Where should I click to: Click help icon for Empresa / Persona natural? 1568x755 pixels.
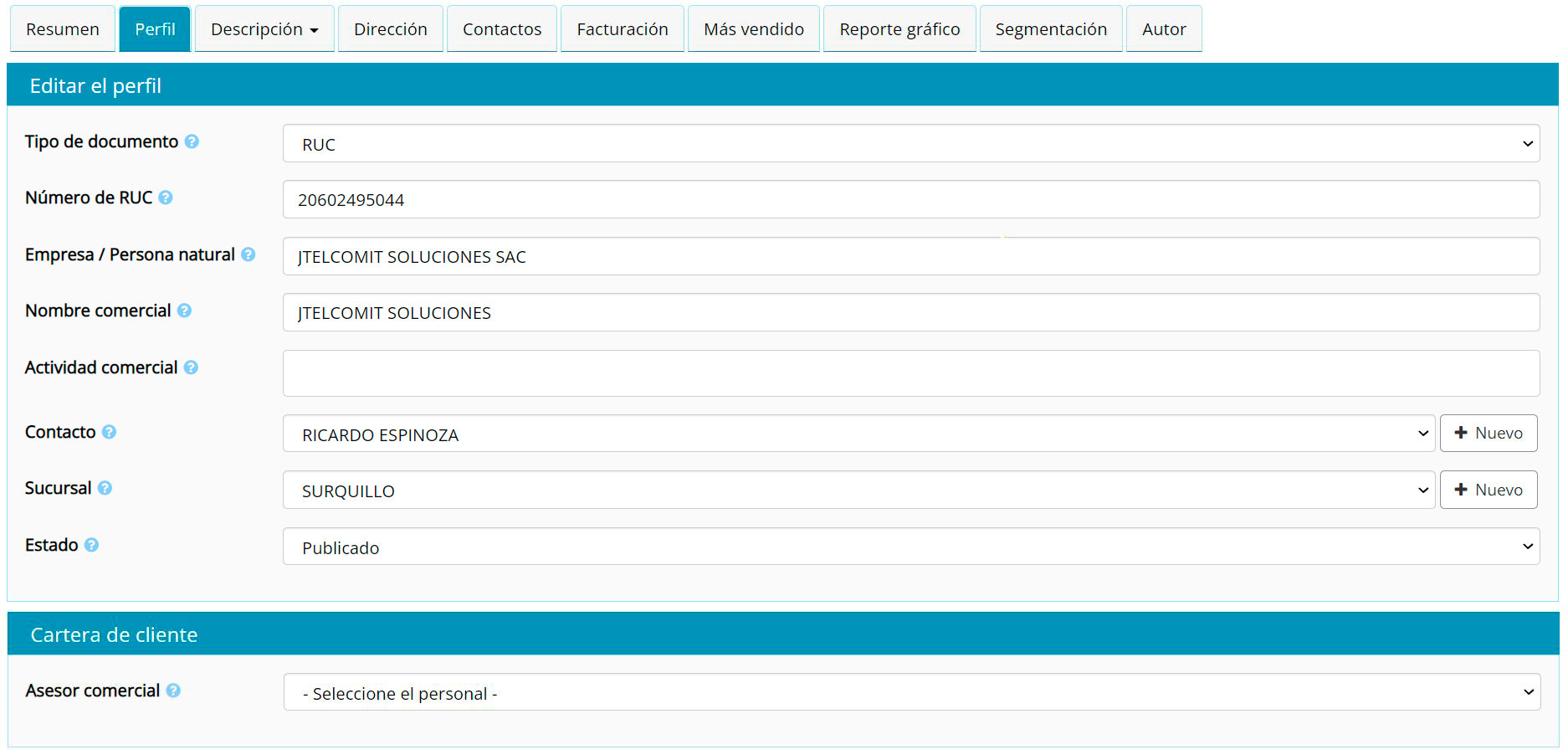[x=249, y=254]
